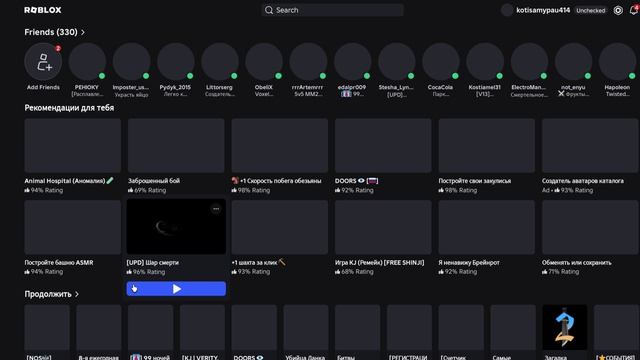Open friend rrrArtemrrr avatar
This screenshot has width=640, height=360.
[308, 62]
